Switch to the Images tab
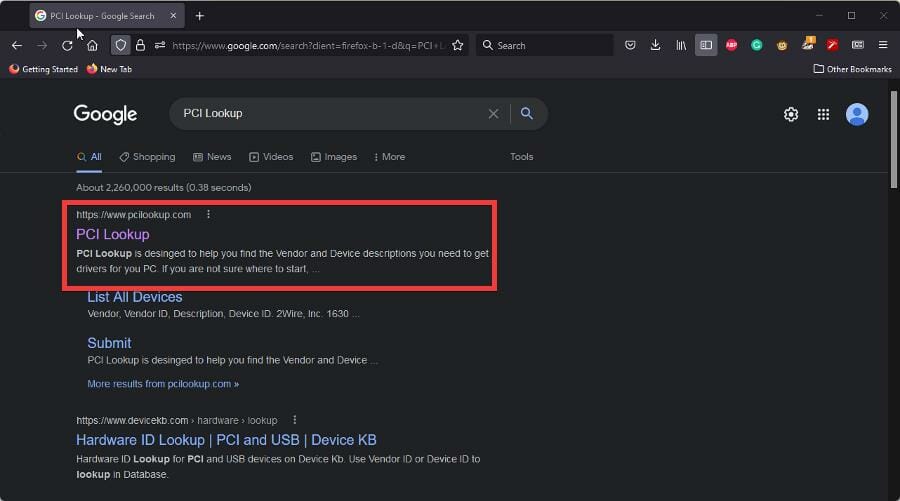 333,157
